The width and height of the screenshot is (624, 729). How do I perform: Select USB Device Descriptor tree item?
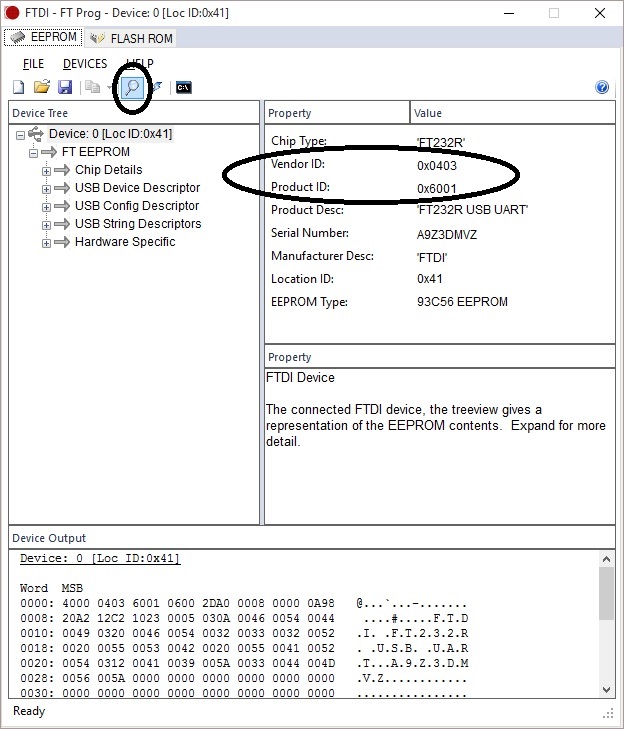point(138,188)
